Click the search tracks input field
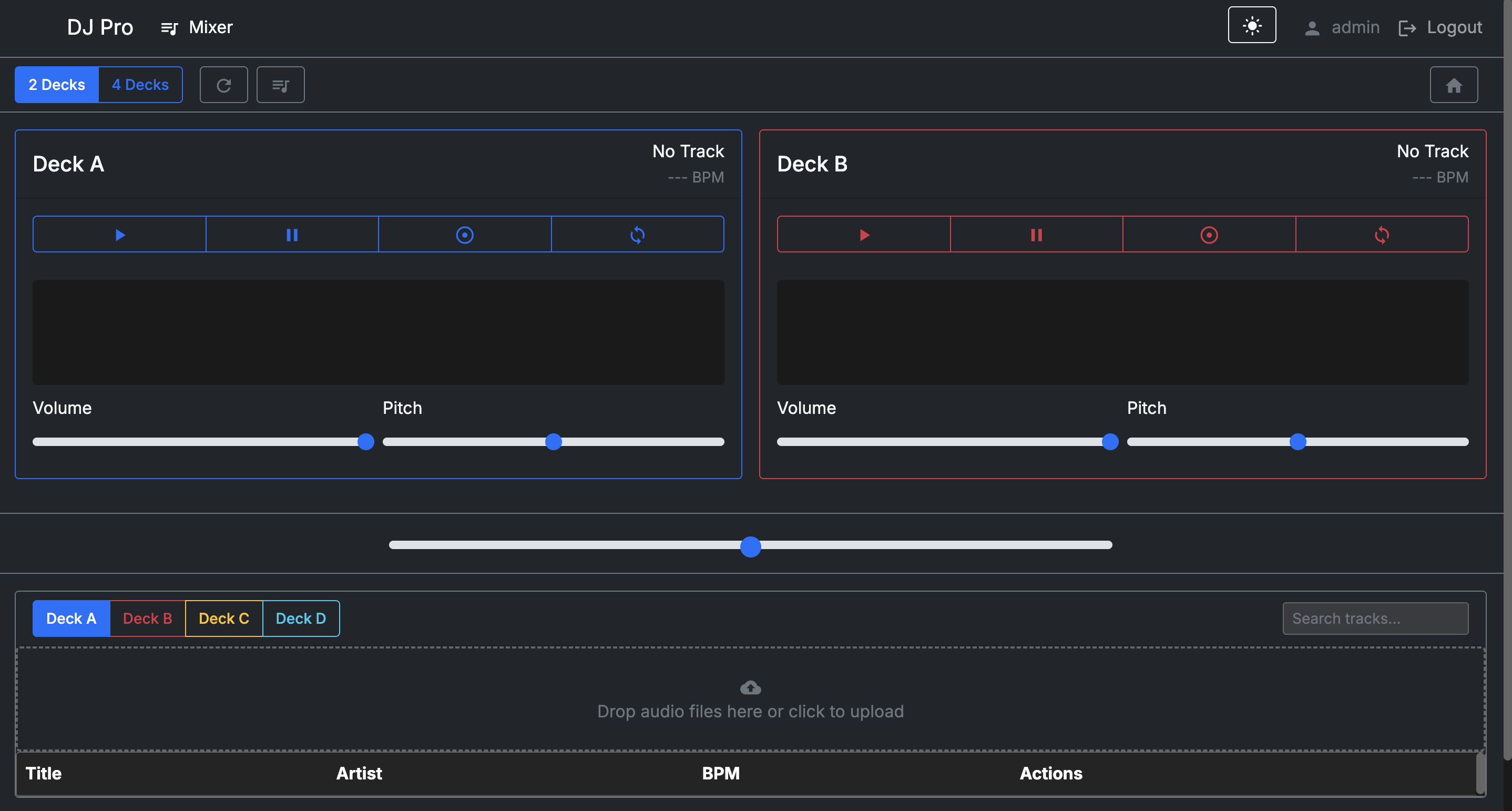The image size is (1512, 811). [1375, 619]
